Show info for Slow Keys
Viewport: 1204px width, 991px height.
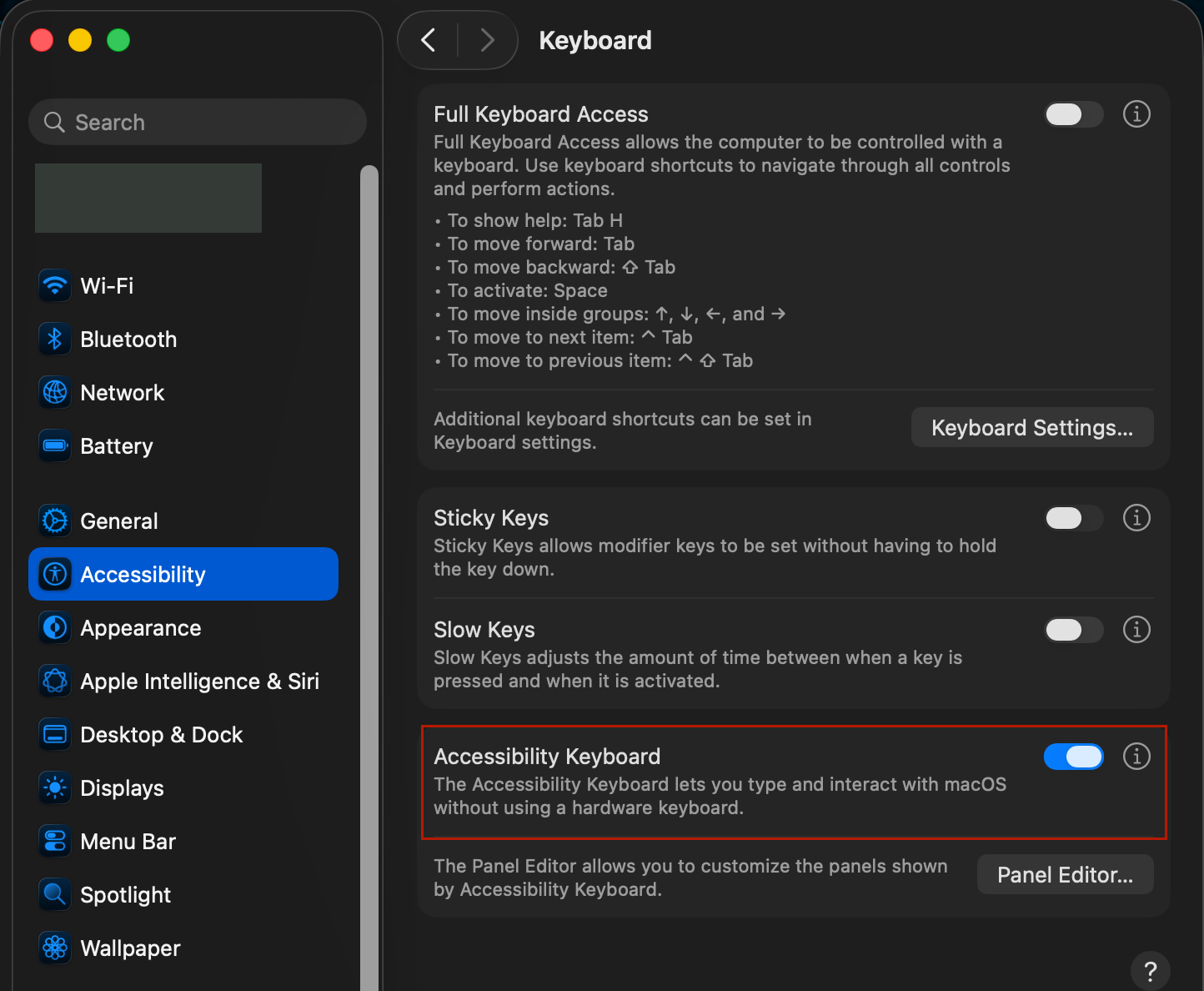click(x=1136, y=630)
